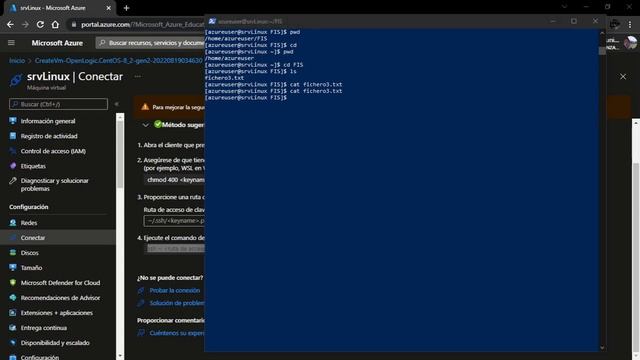The width and height of the screenshot is (640, 360).
Task: Click the browser extensions puzzle icon
Action: click(x=615, y=24)
